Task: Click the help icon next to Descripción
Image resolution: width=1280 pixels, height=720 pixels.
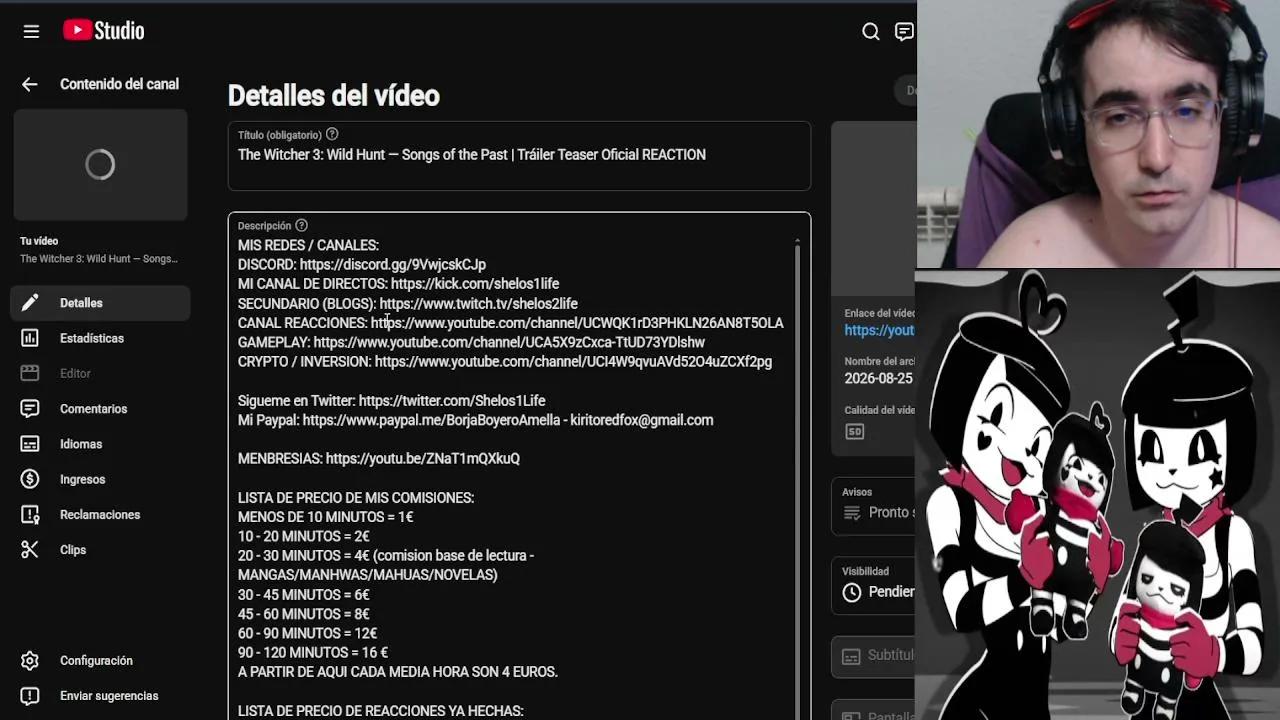Action: click(301, 225)
